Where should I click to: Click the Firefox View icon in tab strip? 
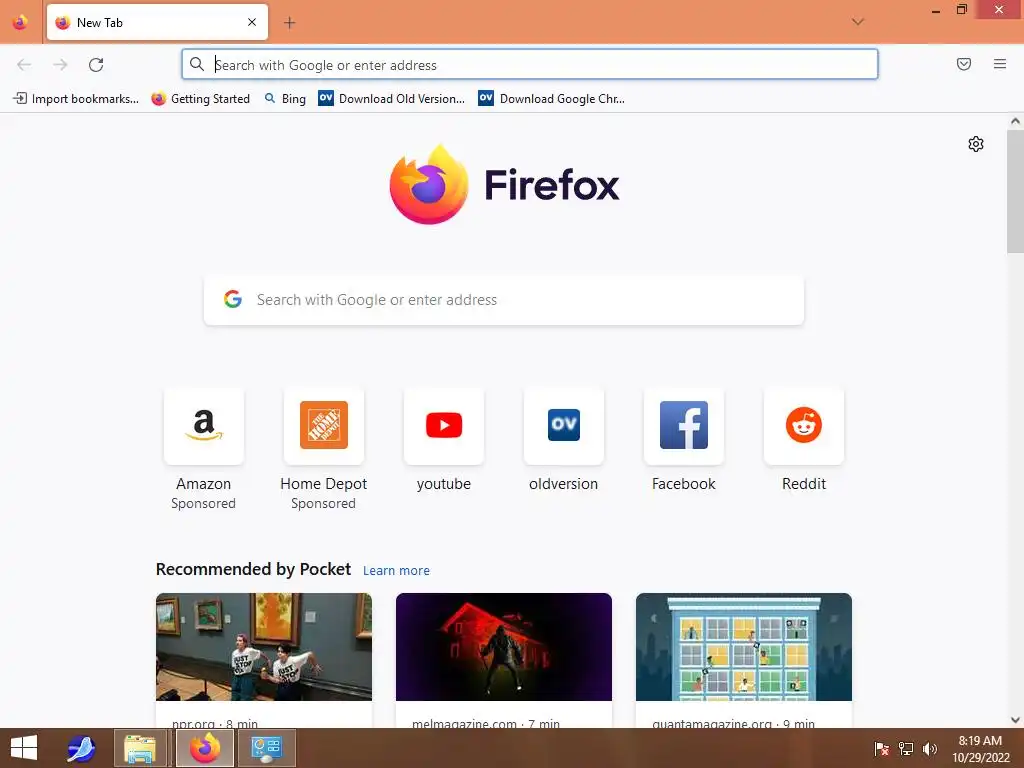point(20,22)
